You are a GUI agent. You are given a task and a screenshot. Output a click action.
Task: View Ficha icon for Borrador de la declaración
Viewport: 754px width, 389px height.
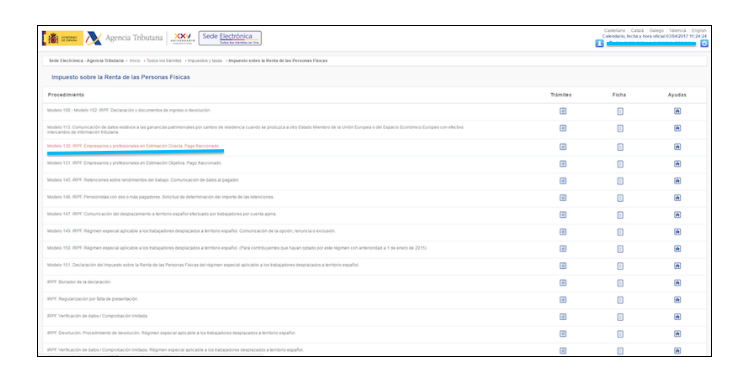620,283
